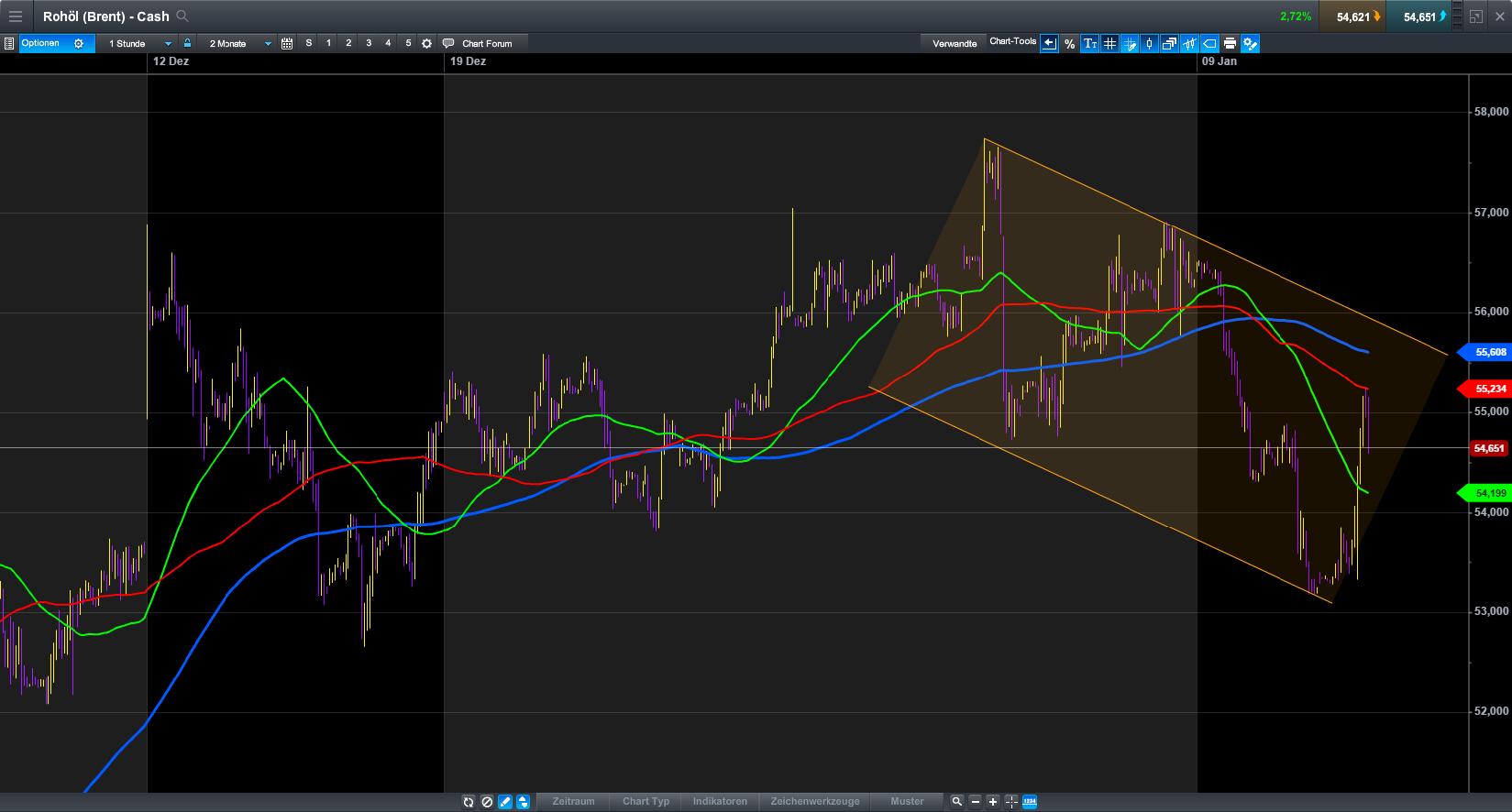Screen dimensions: 1512x812
Task: Select layout preset 5
Action: pyautogui.click(x=408, y=43)
